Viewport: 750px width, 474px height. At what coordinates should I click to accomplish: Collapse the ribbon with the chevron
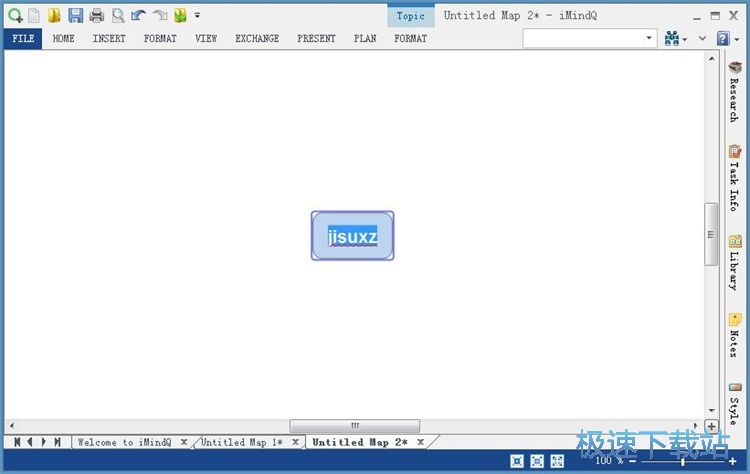coord(702,38)
